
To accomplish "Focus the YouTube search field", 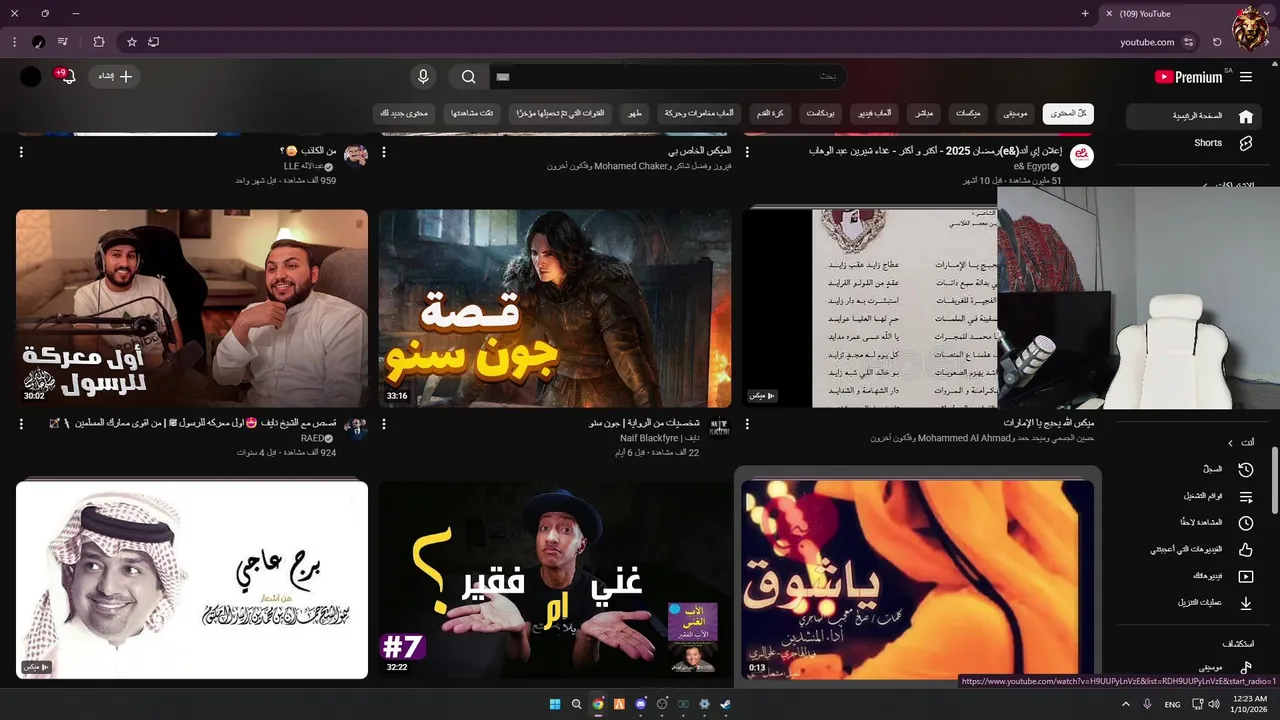I will click(667, 77).
